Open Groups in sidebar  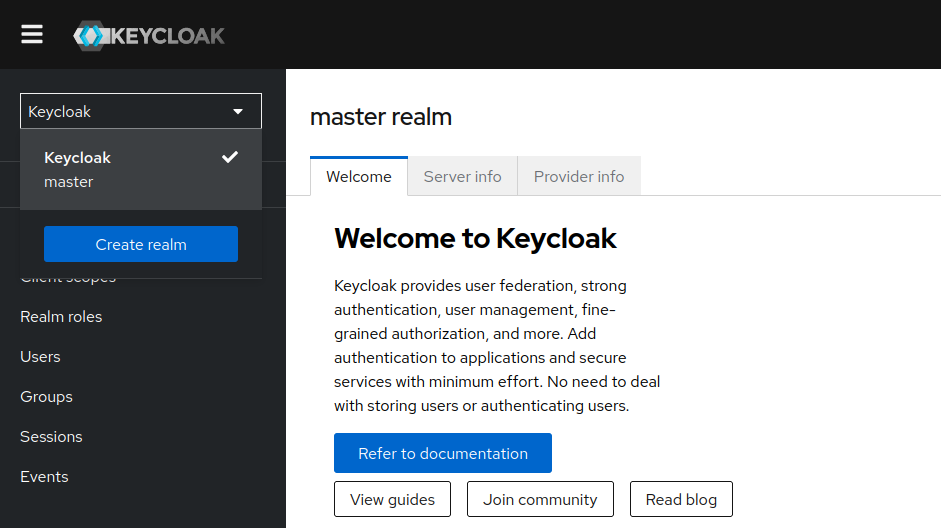[x=46, y=397]
